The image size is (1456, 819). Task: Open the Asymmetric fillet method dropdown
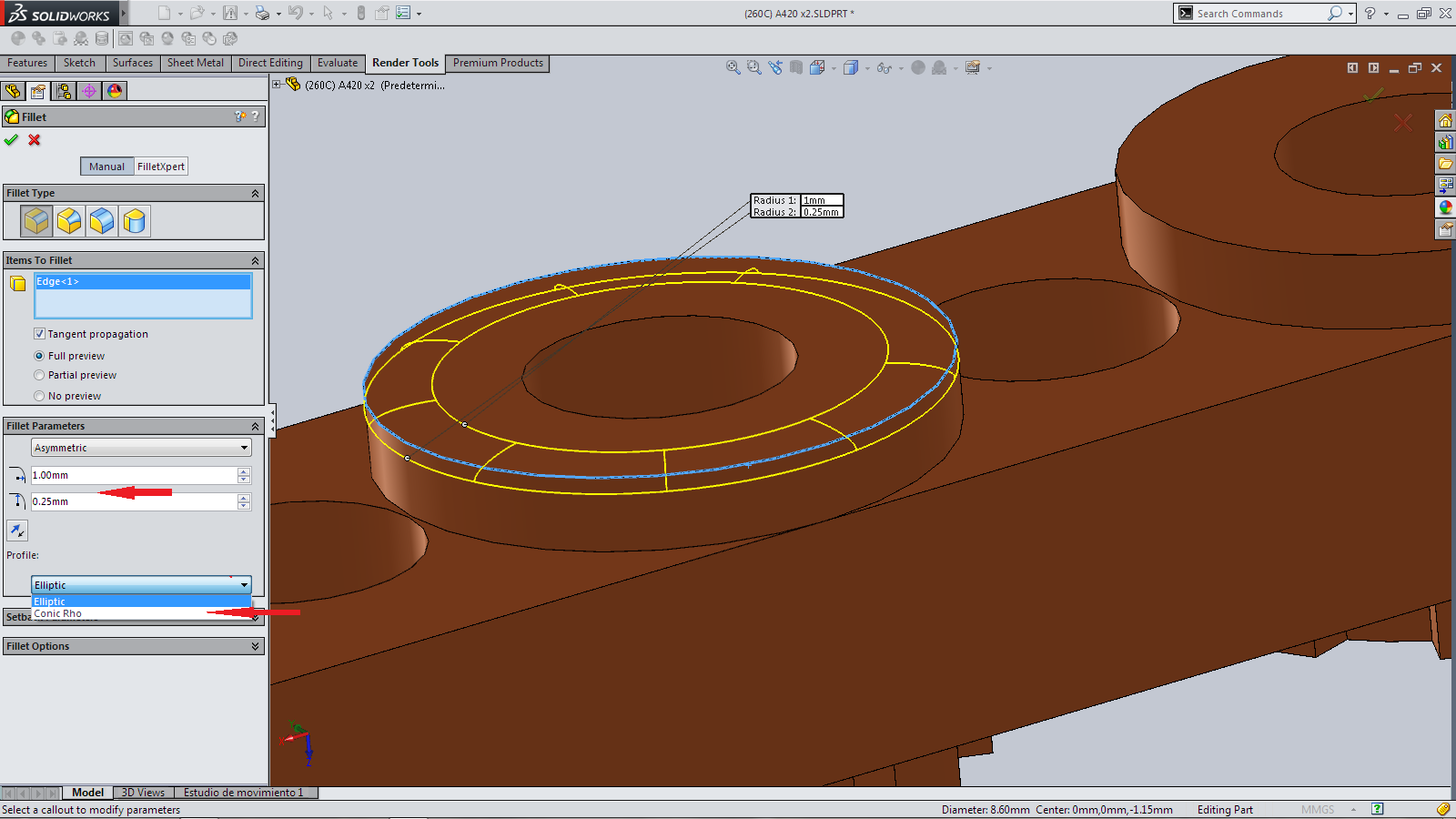point(141,448)
